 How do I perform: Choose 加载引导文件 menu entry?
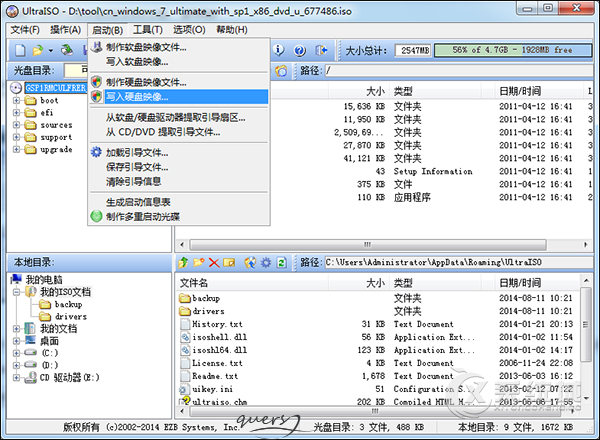[x=179, y=153]
